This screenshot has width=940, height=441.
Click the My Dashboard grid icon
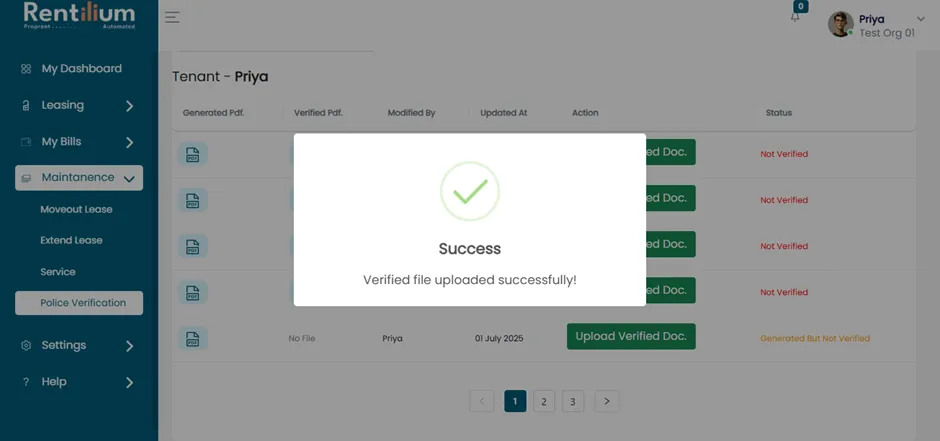point(26,69)
